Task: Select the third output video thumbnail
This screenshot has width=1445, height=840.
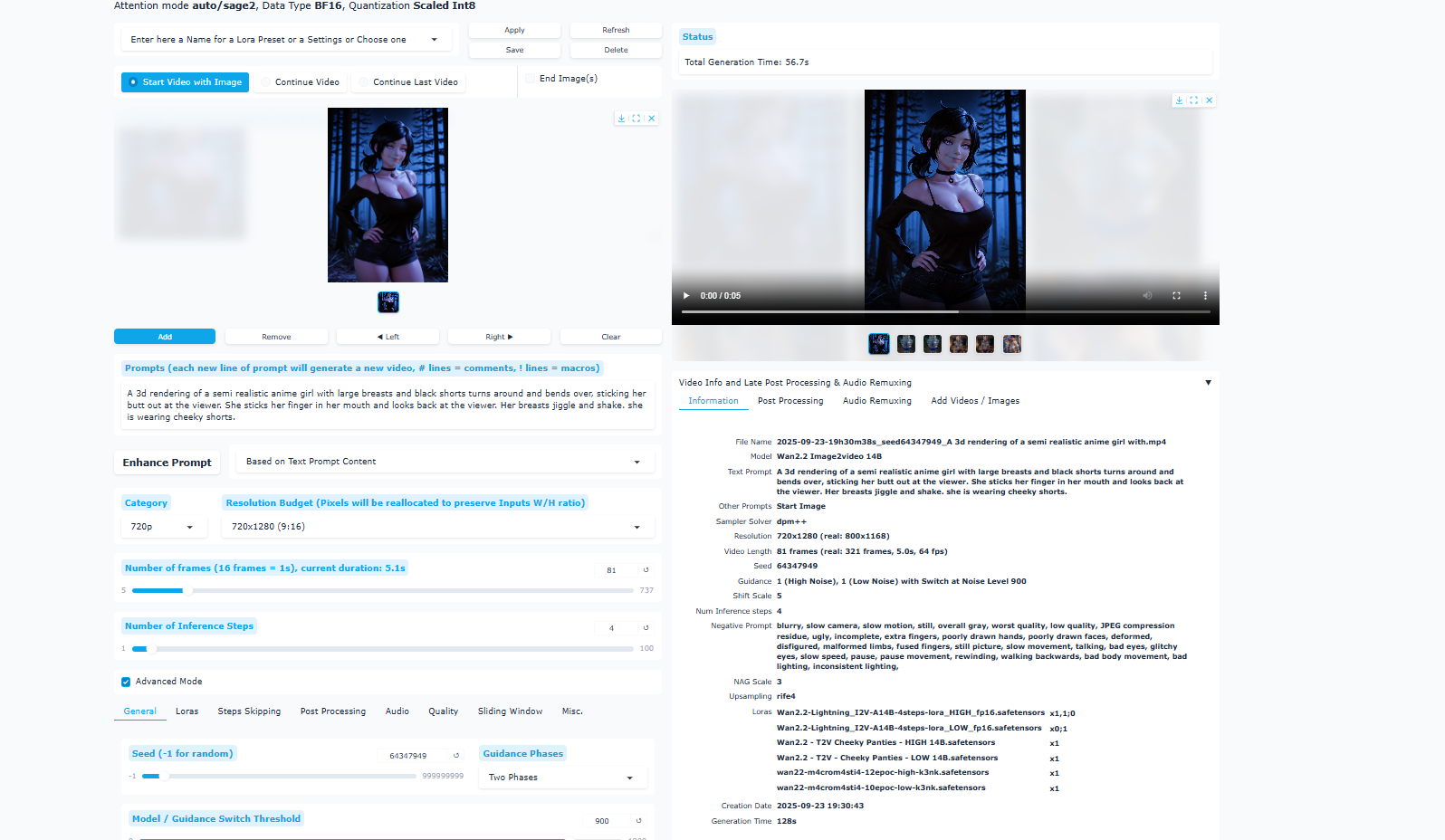Action: click(933, 344)
